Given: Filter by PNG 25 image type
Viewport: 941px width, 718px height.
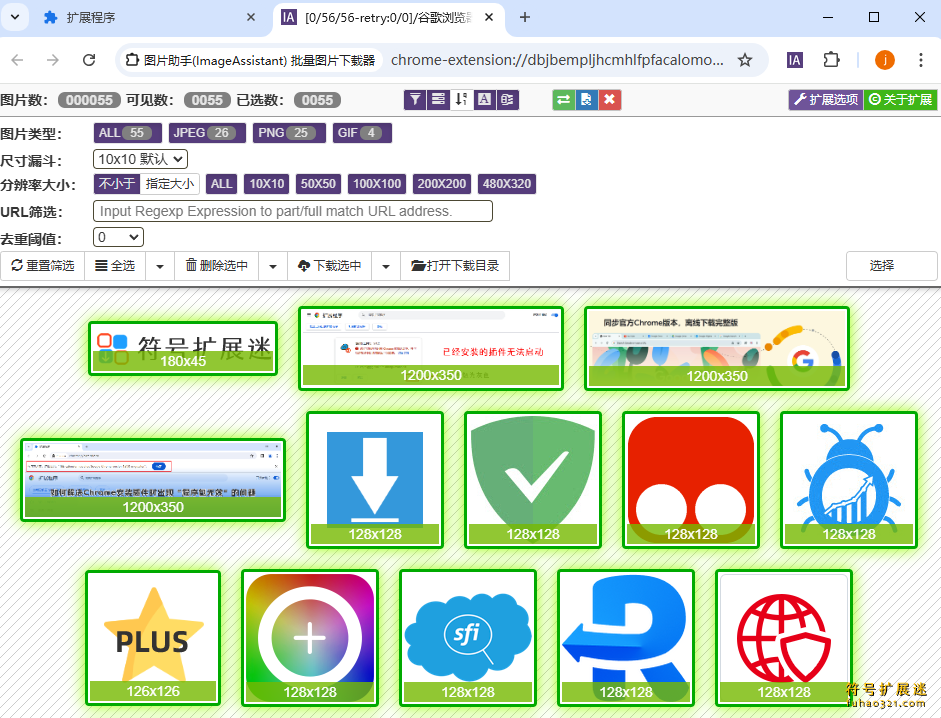Looking at the screenshot, I should coord(289,133).
